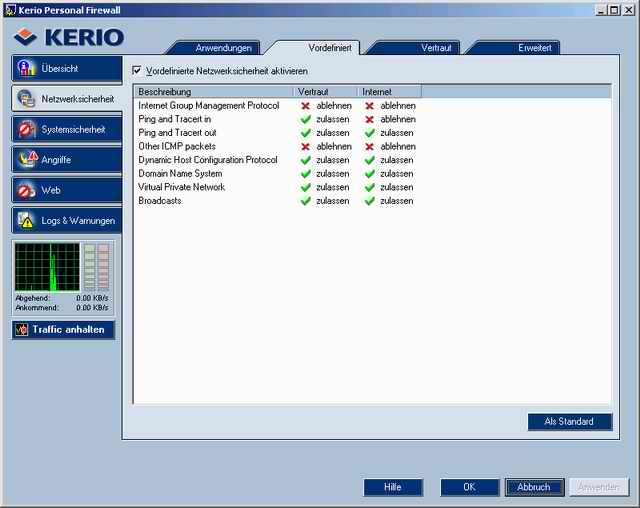Viewport: 640px width, 508px height.
Task: Uncheck Vordefinierte Netzwerksicherheit aktivieren
Action: coord(137,71)
